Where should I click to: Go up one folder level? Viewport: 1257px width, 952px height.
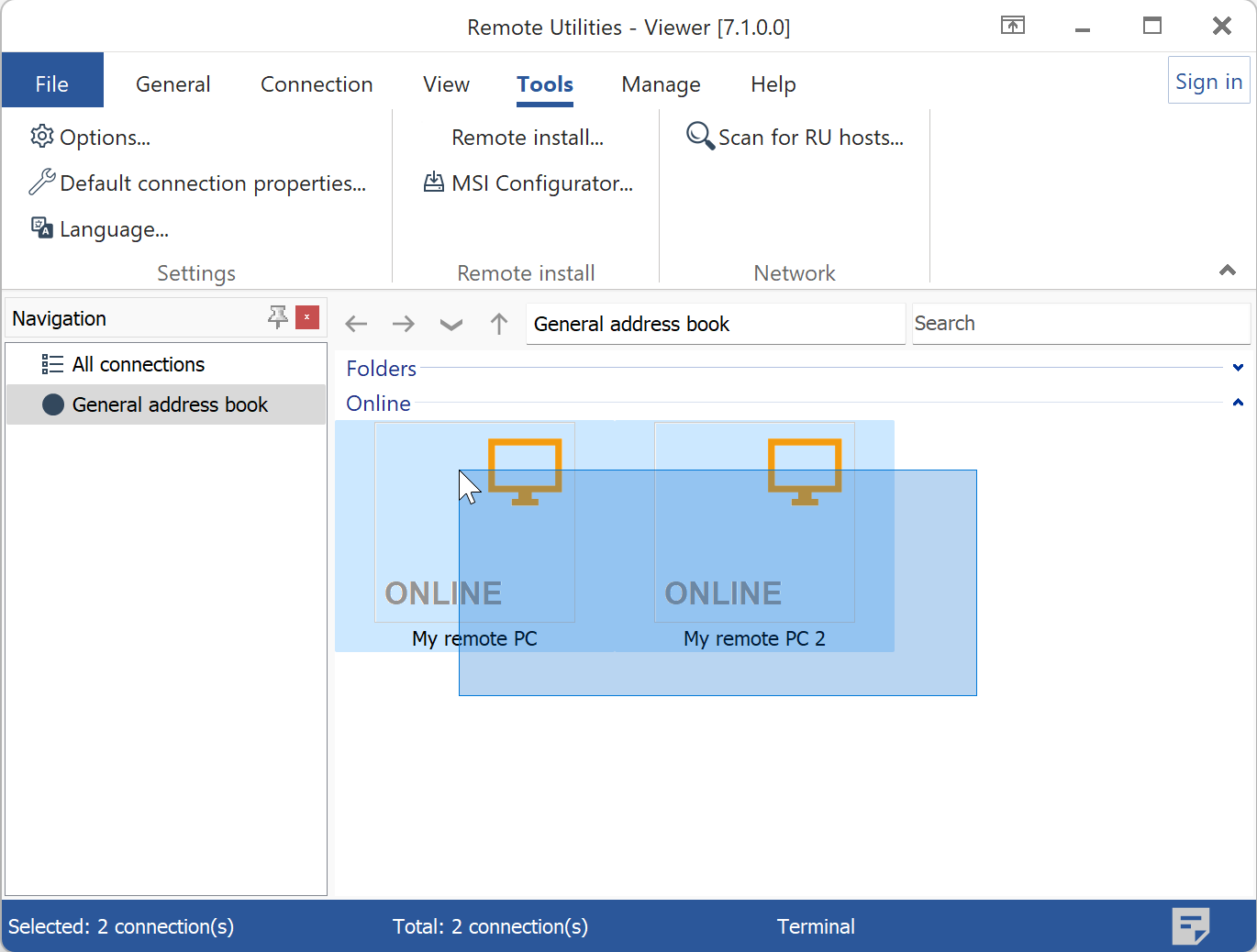498,324
